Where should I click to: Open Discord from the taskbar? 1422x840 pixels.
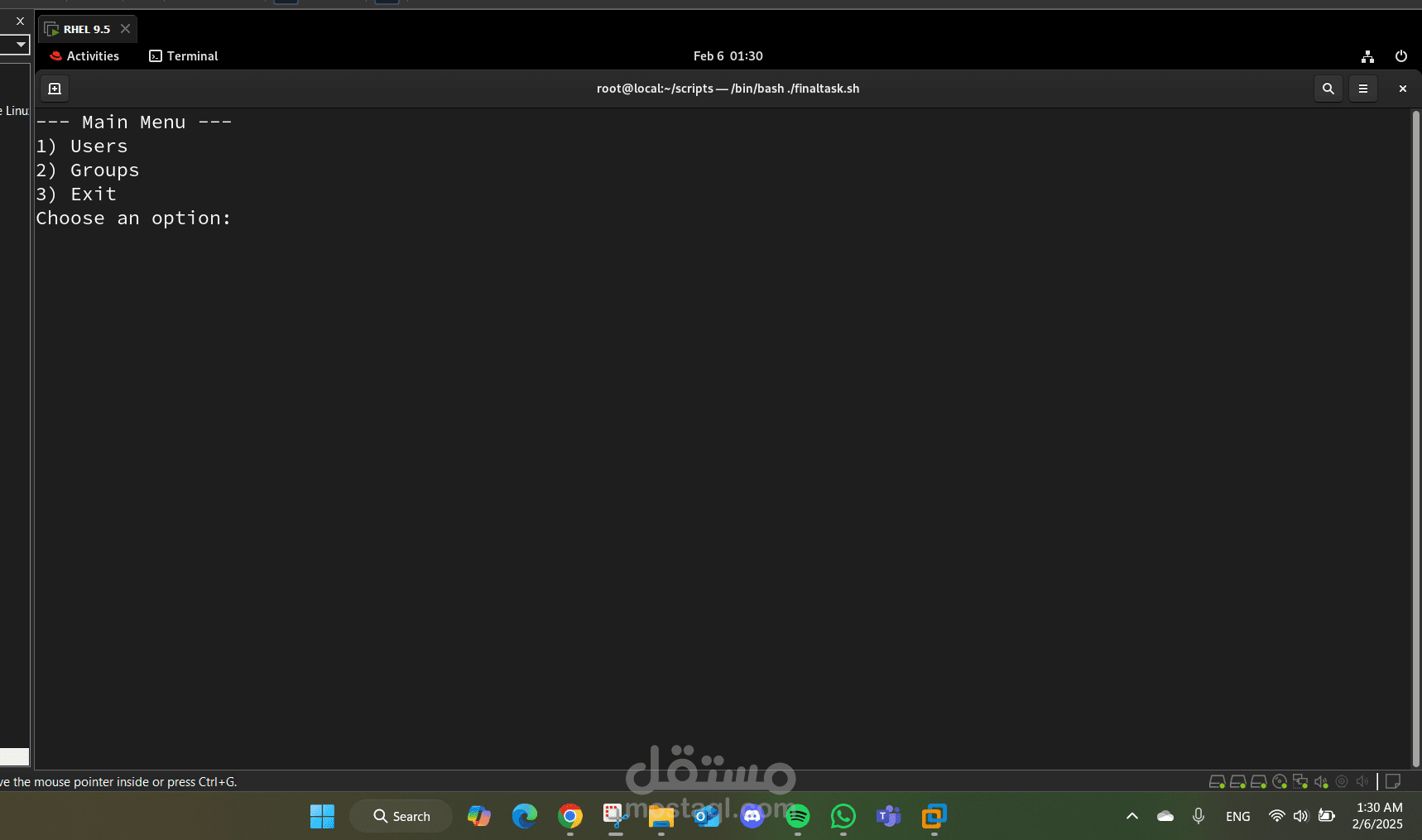coord(752,816)
